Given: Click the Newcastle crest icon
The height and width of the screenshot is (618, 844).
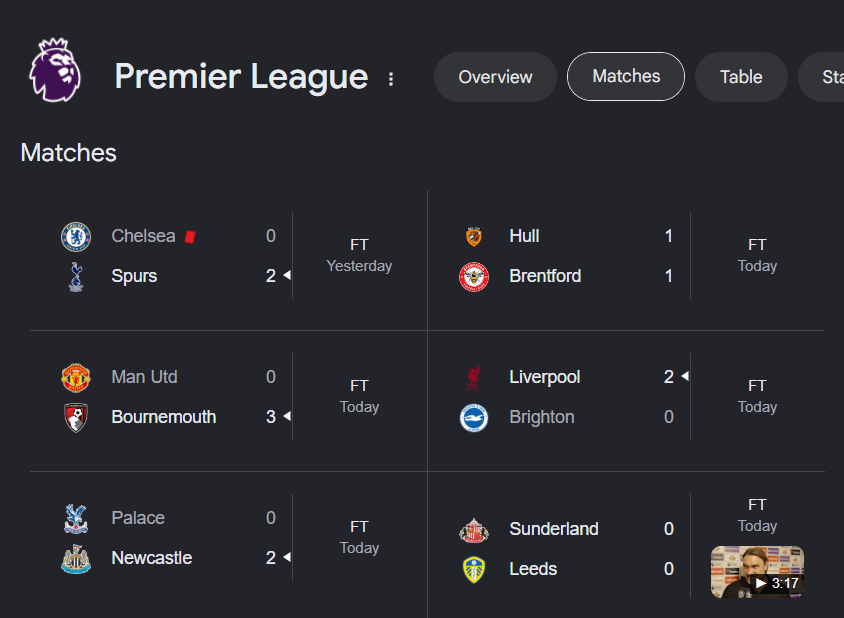Looking at the screenshot, I should pyautogui.click(x=76, y=559).
